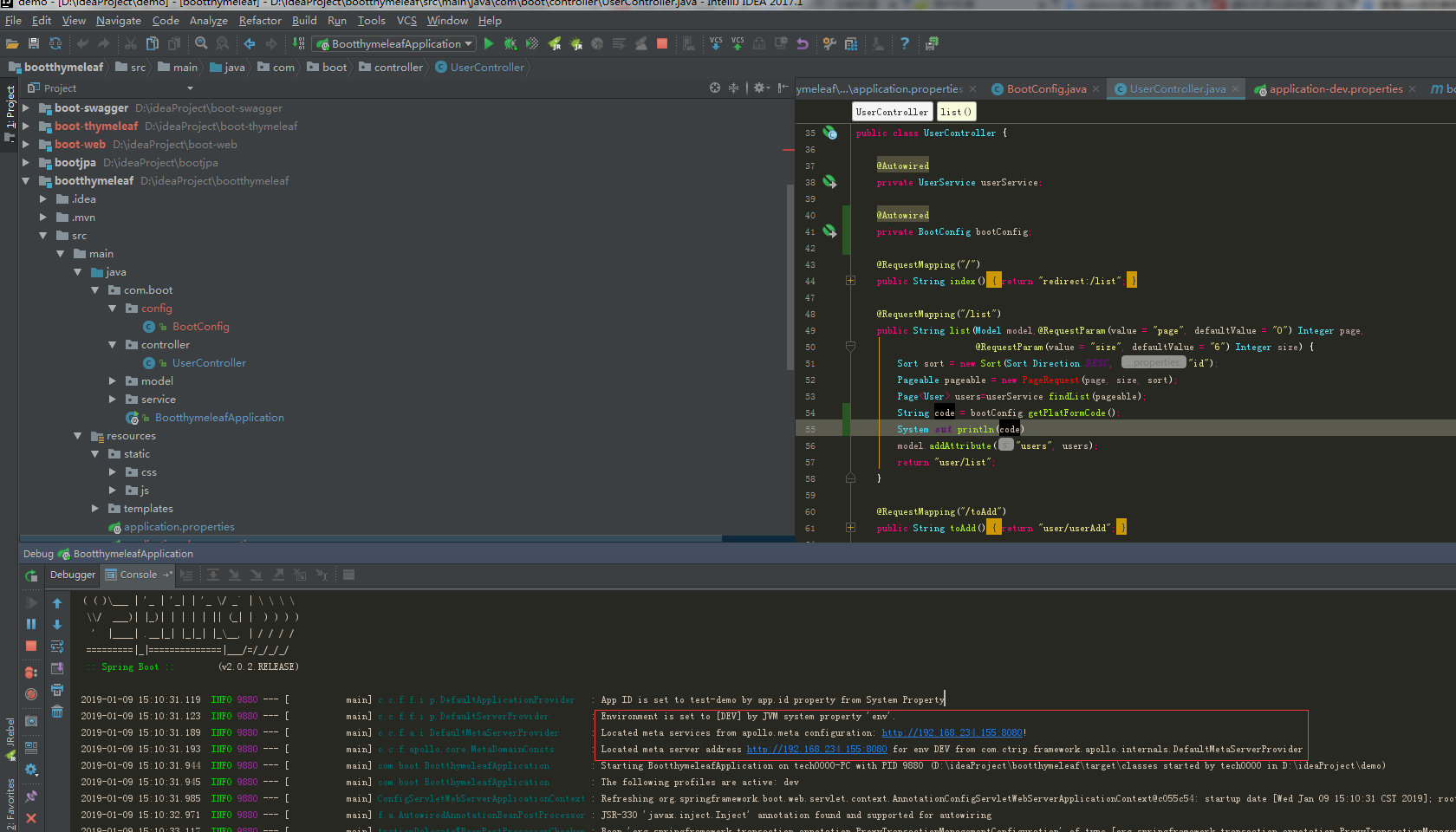
Task: Open the Refactor menu
Action: pyautogui.click(x=259, y=20)
